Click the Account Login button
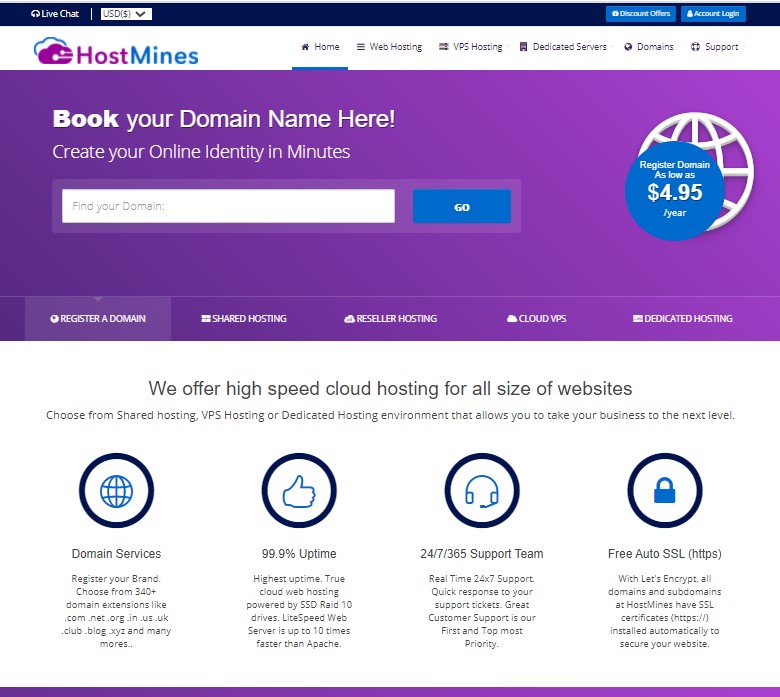 click(713, 14)
